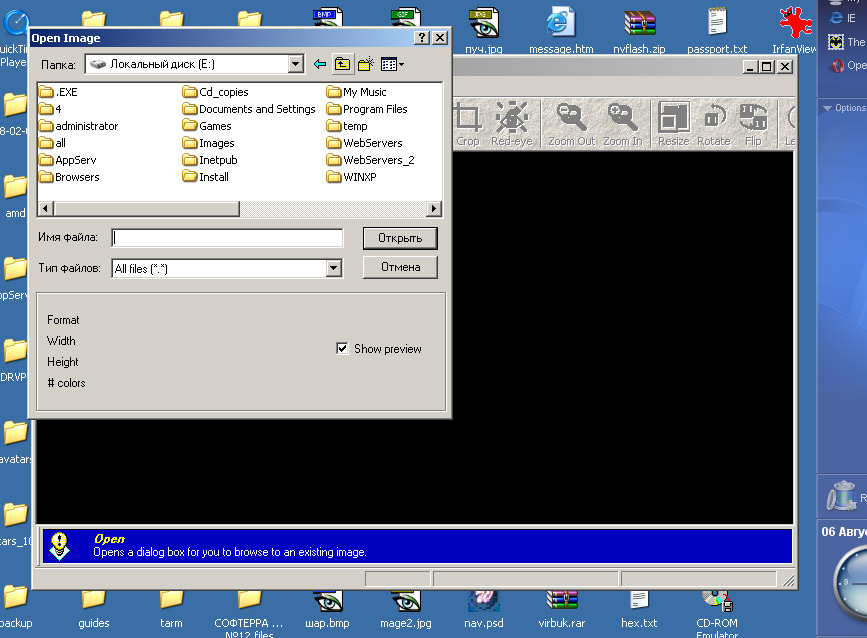Choose the Zoom In tool
Screen dimensions: 867x638
tap(623, 125)
